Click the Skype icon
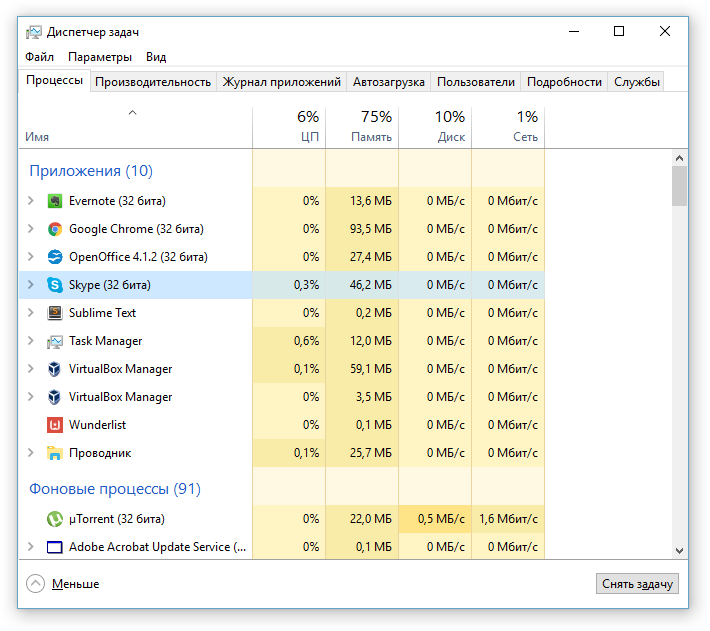 click(55, 285)
